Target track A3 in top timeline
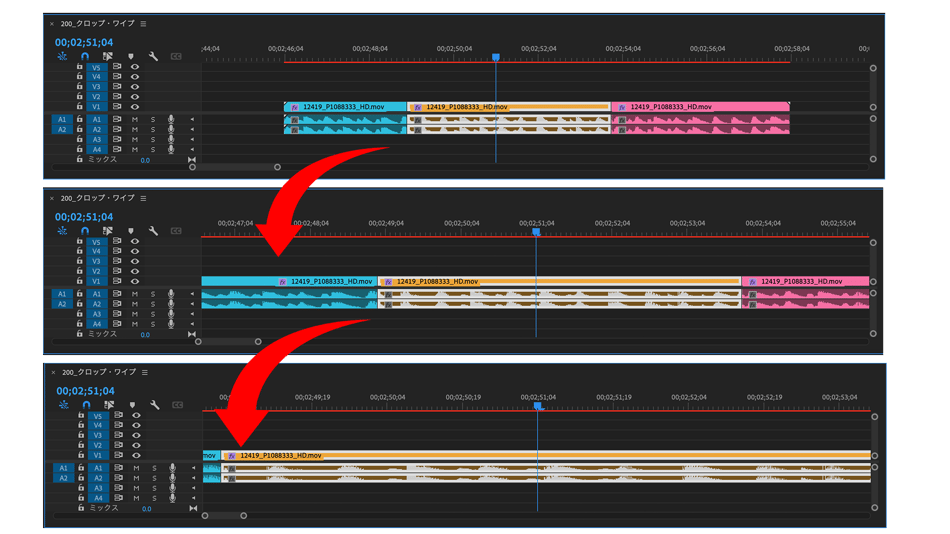This screenshot has height=534, width=950. tap(96, 139)
